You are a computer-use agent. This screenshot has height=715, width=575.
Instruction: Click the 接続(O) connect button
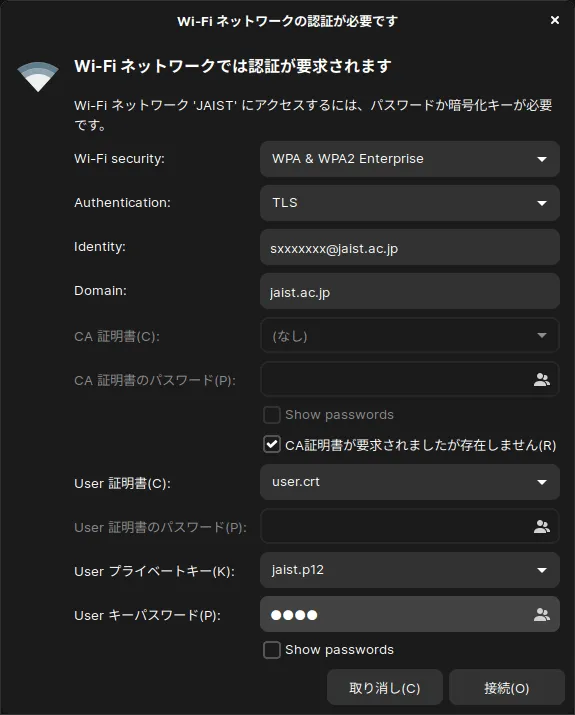pyautogui.click(x=507, y=688)
